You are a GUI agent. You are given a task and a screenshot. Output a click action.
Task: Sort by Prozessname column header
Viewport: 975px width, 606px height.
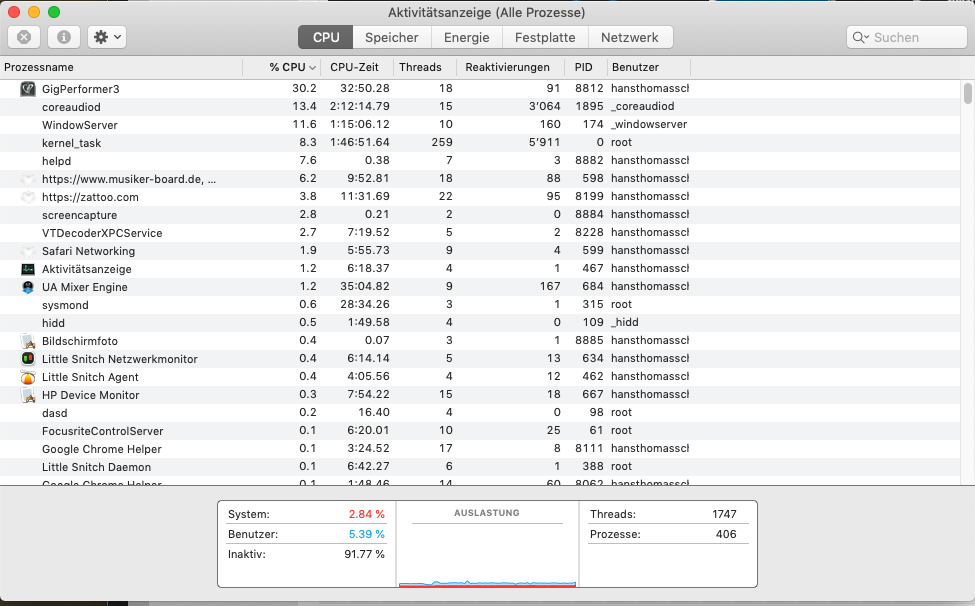121,67
